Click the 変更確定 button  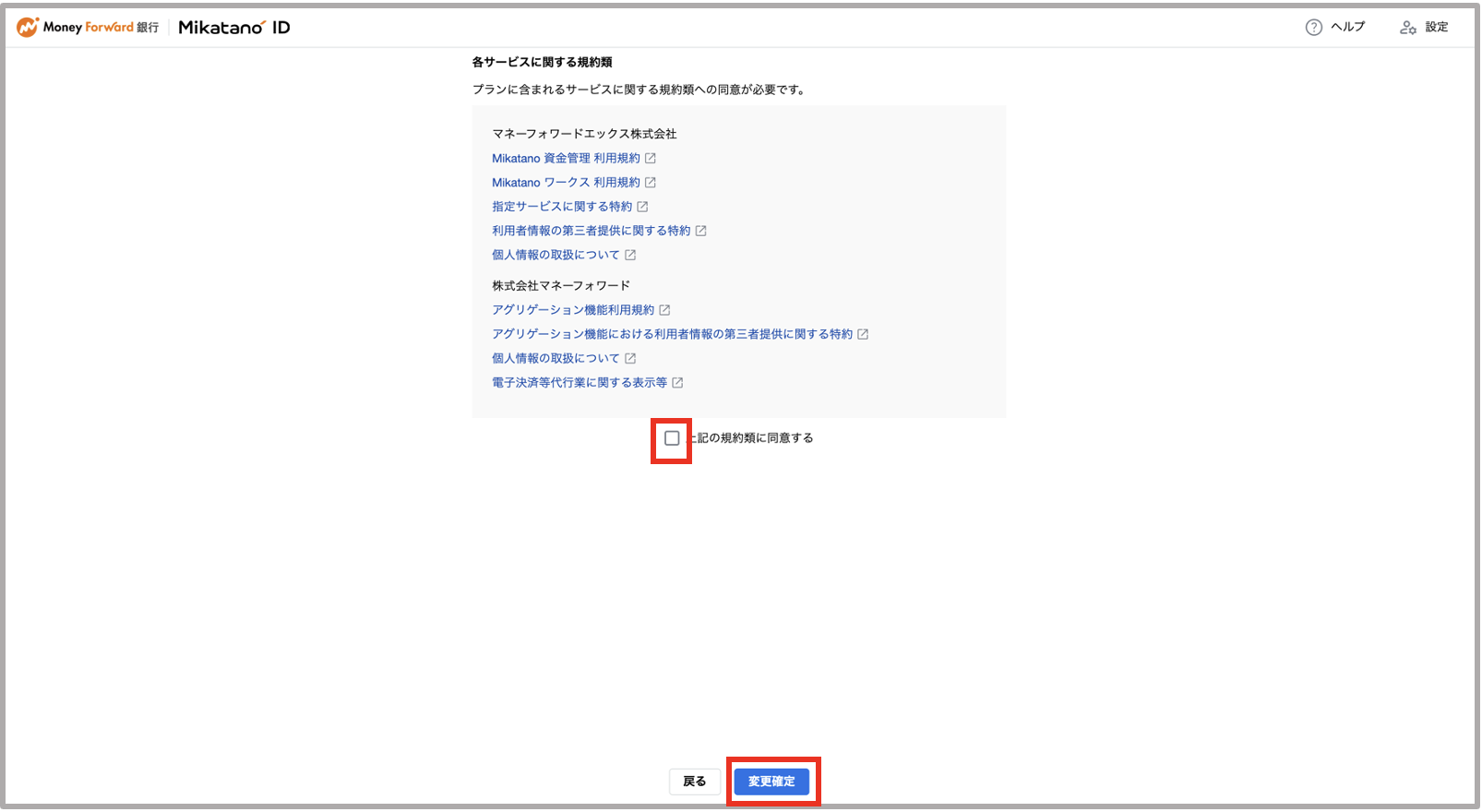coord(771,782)
